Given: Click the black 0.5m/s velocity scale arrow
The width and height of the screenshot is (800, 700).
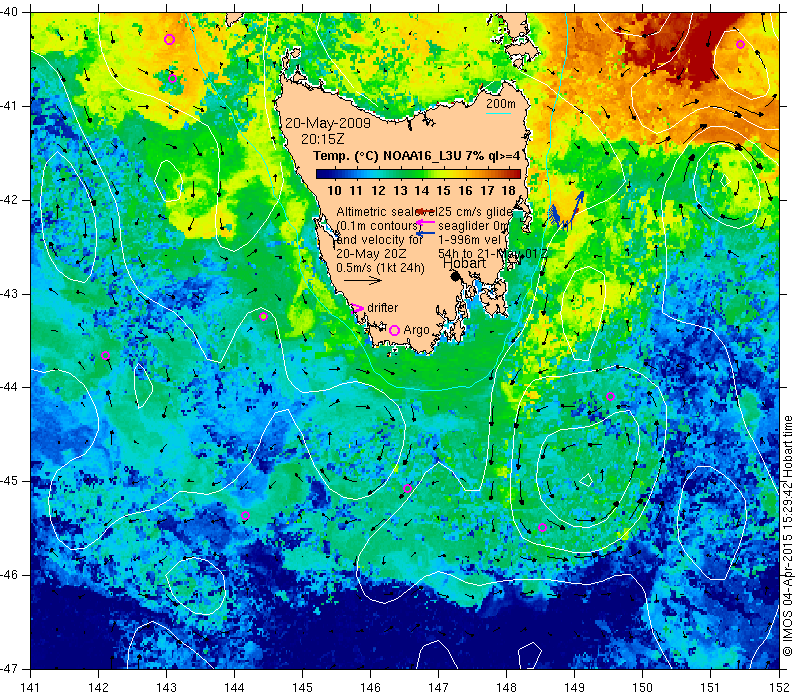Looking at the screenshot, I should pos(363,280).
